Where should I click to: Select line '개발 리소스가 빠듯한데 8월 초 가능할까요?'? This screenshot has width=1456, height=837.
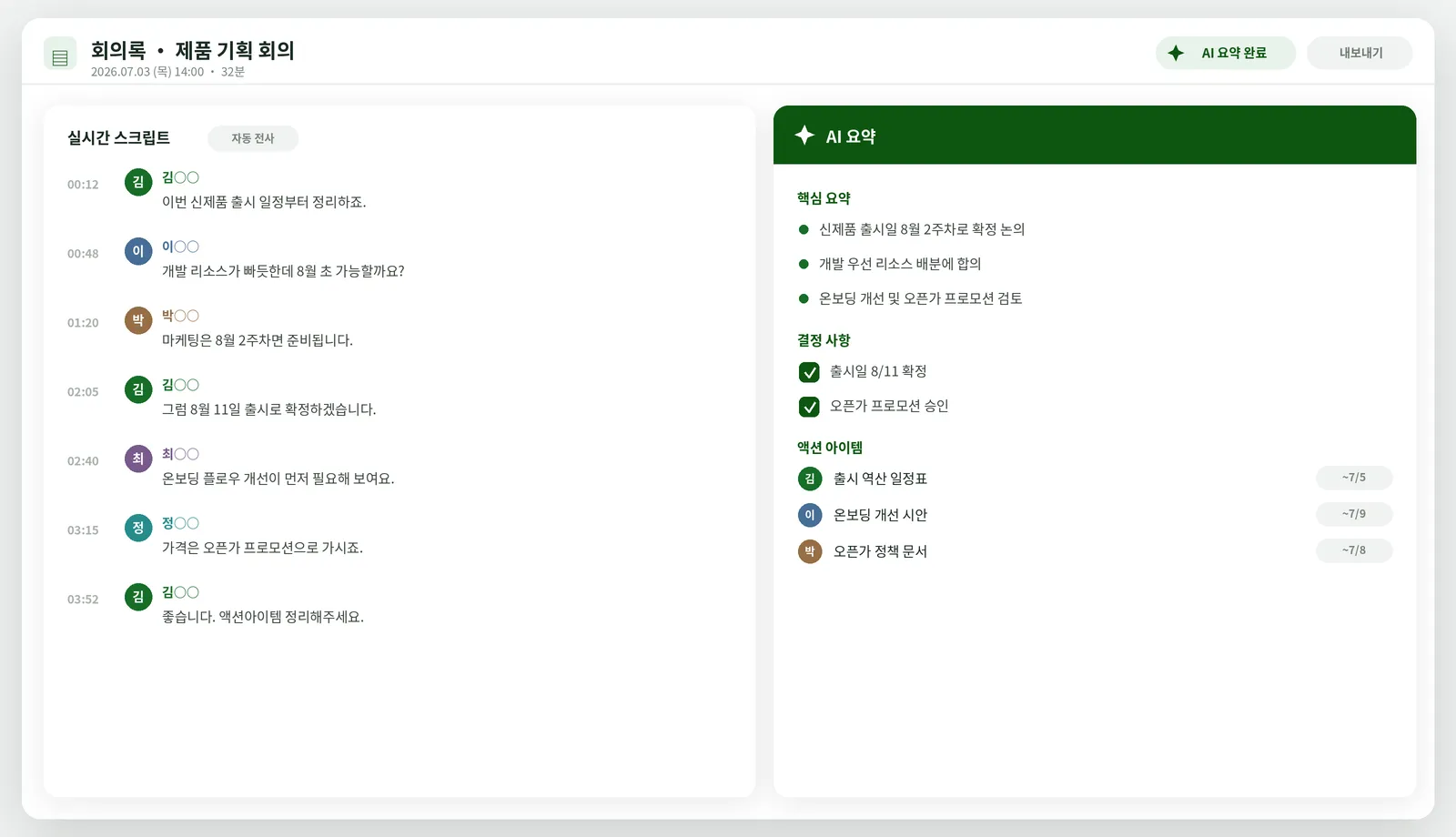click(283, 271)
